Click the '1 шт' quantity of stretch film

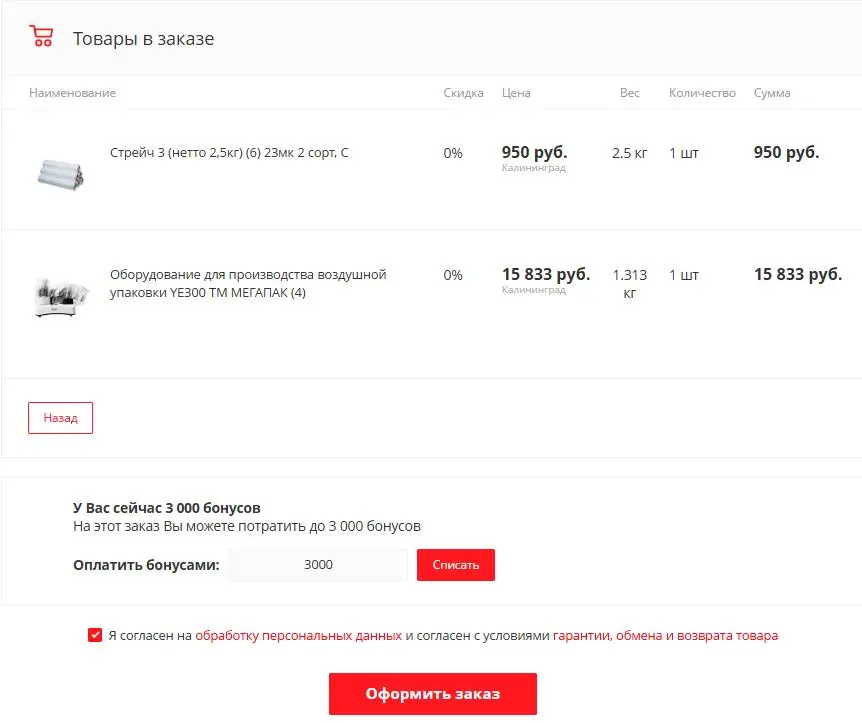coord(684,153)
